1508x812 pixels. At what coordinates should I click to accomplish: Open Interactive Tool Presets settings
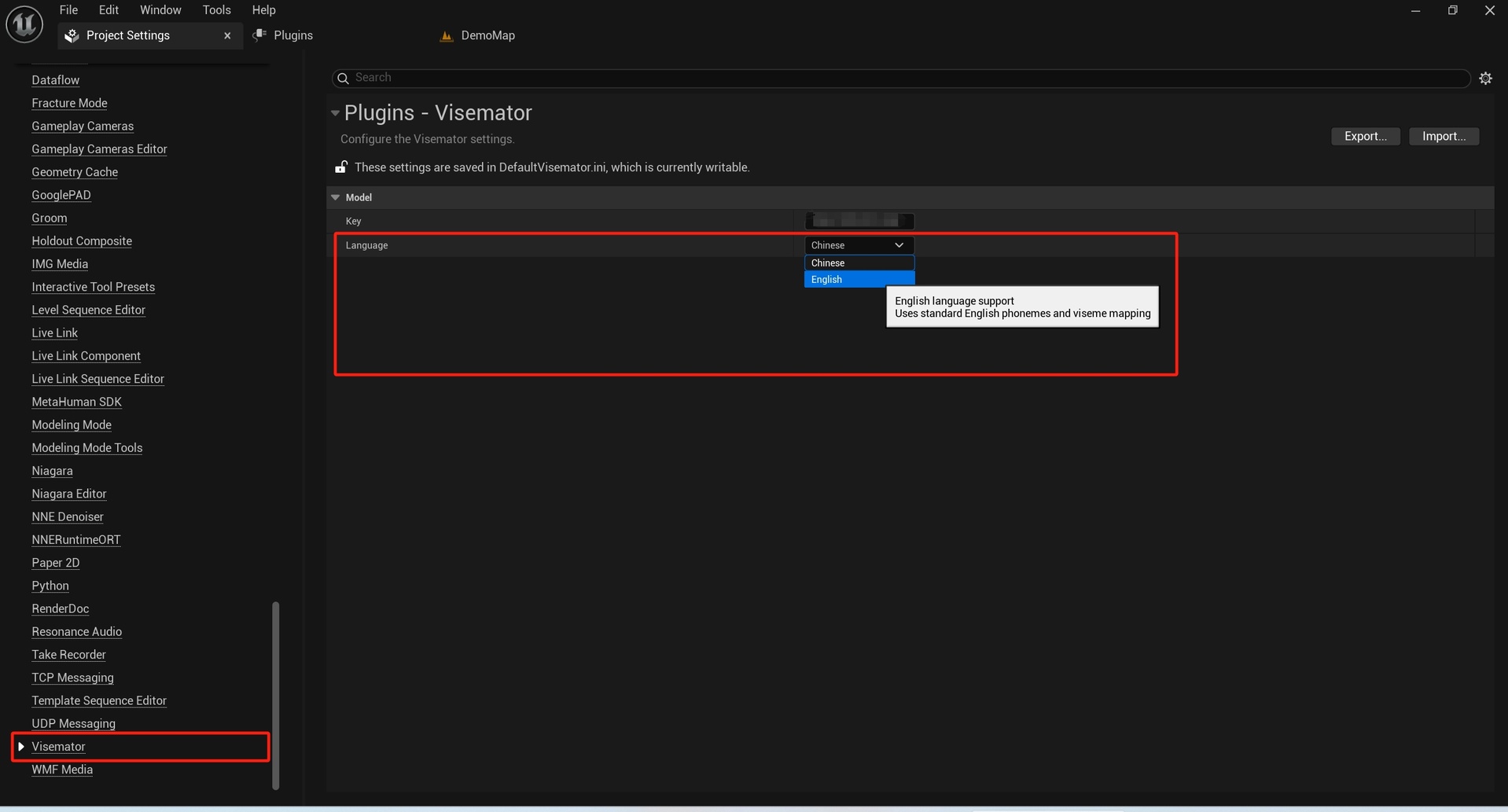tap(94, 287)
